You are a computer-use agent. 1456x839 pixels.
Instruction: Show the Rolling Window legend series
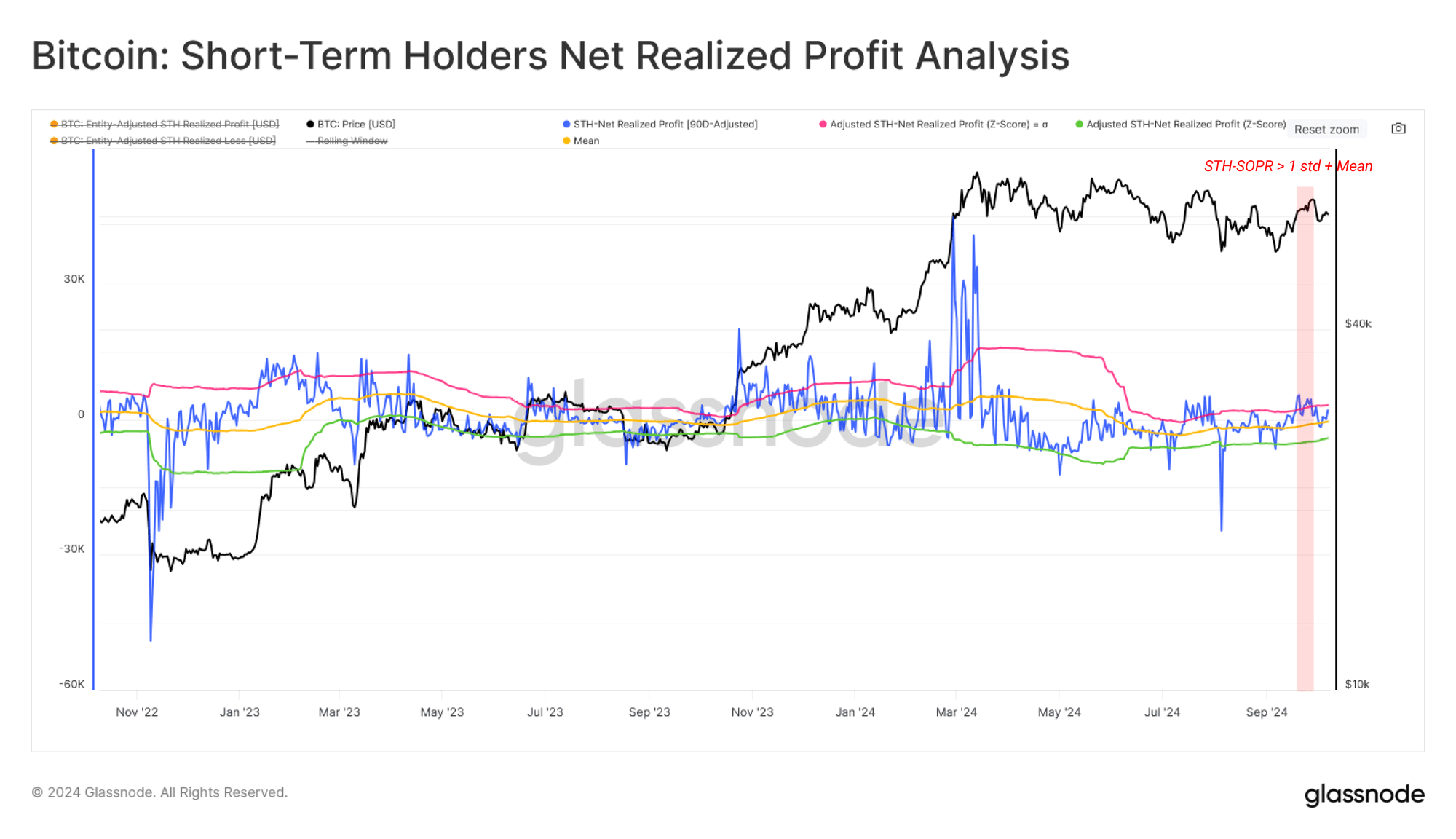pyautogui.click(x=347, y=141)
